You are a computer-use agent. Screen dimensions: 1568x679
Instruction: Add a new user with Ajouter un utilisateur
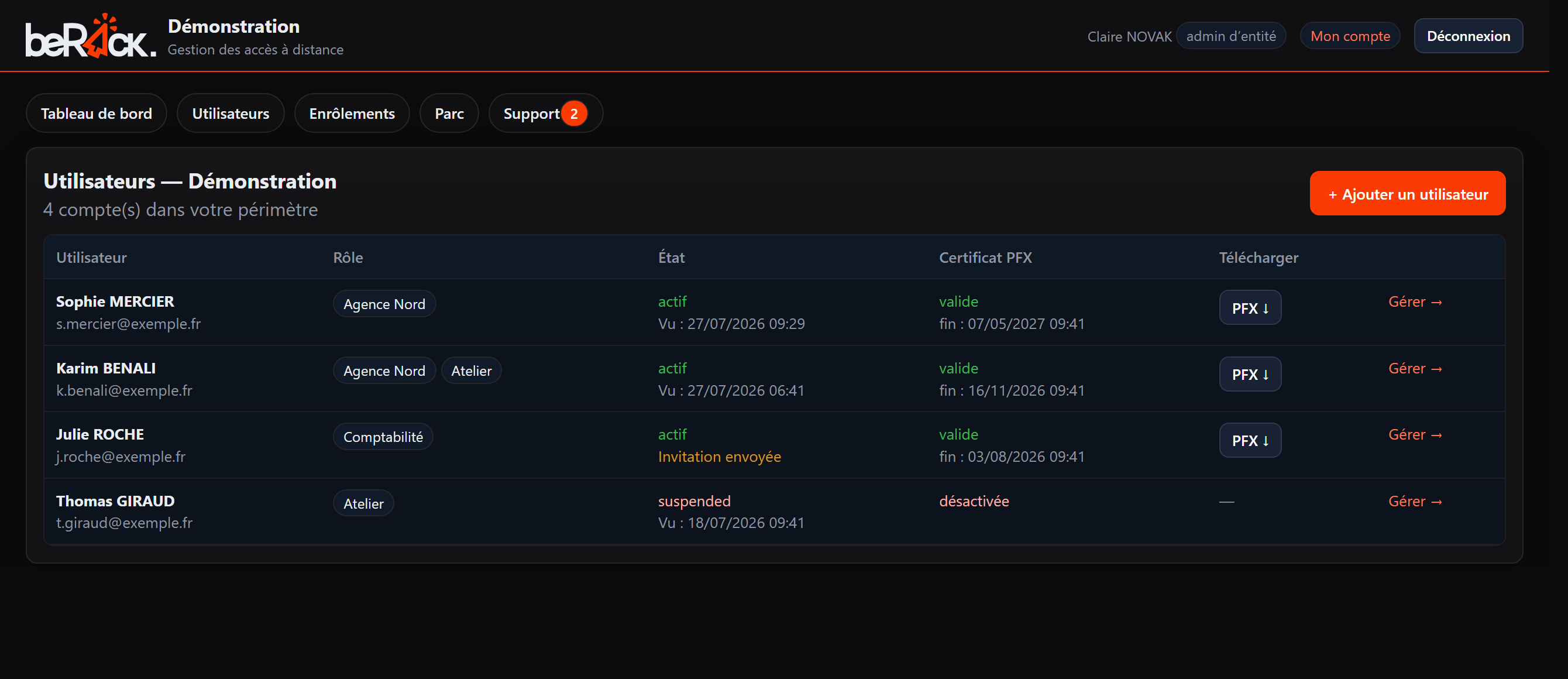(x=1407, y=194)
